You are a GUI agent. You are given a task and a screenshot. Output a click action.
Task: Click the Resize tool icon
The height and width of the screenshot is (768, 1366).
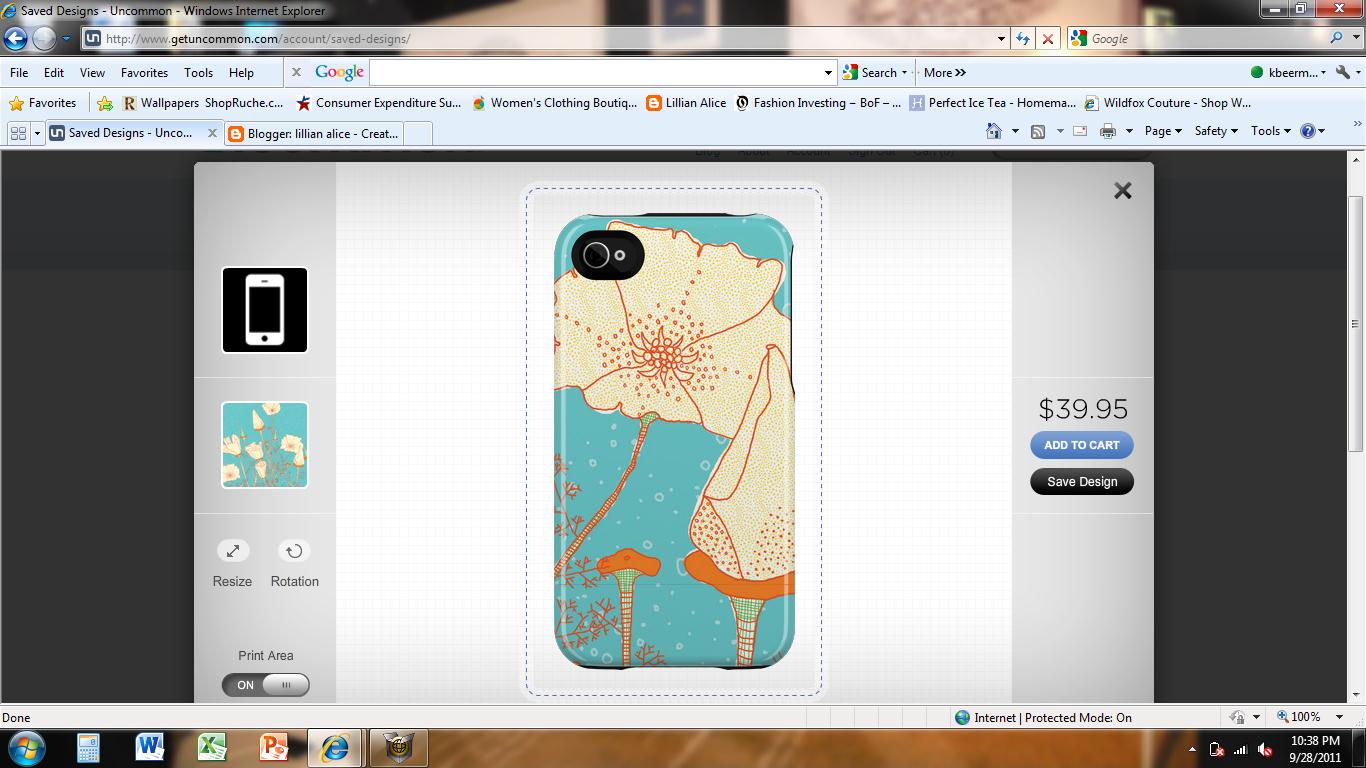coord(233,551)
